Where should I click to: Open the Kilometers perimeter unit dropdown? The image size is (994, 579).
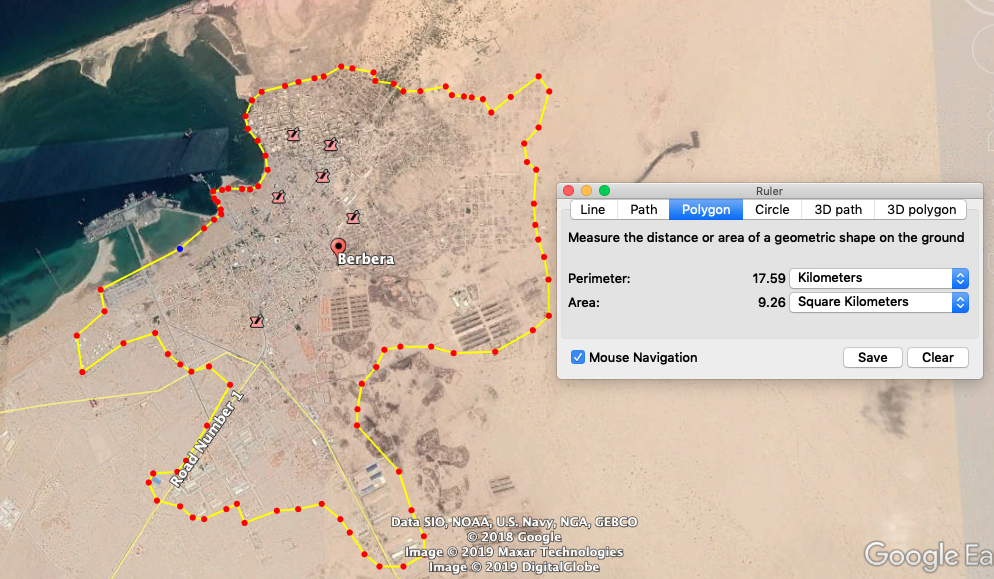(x=879, y=278)
